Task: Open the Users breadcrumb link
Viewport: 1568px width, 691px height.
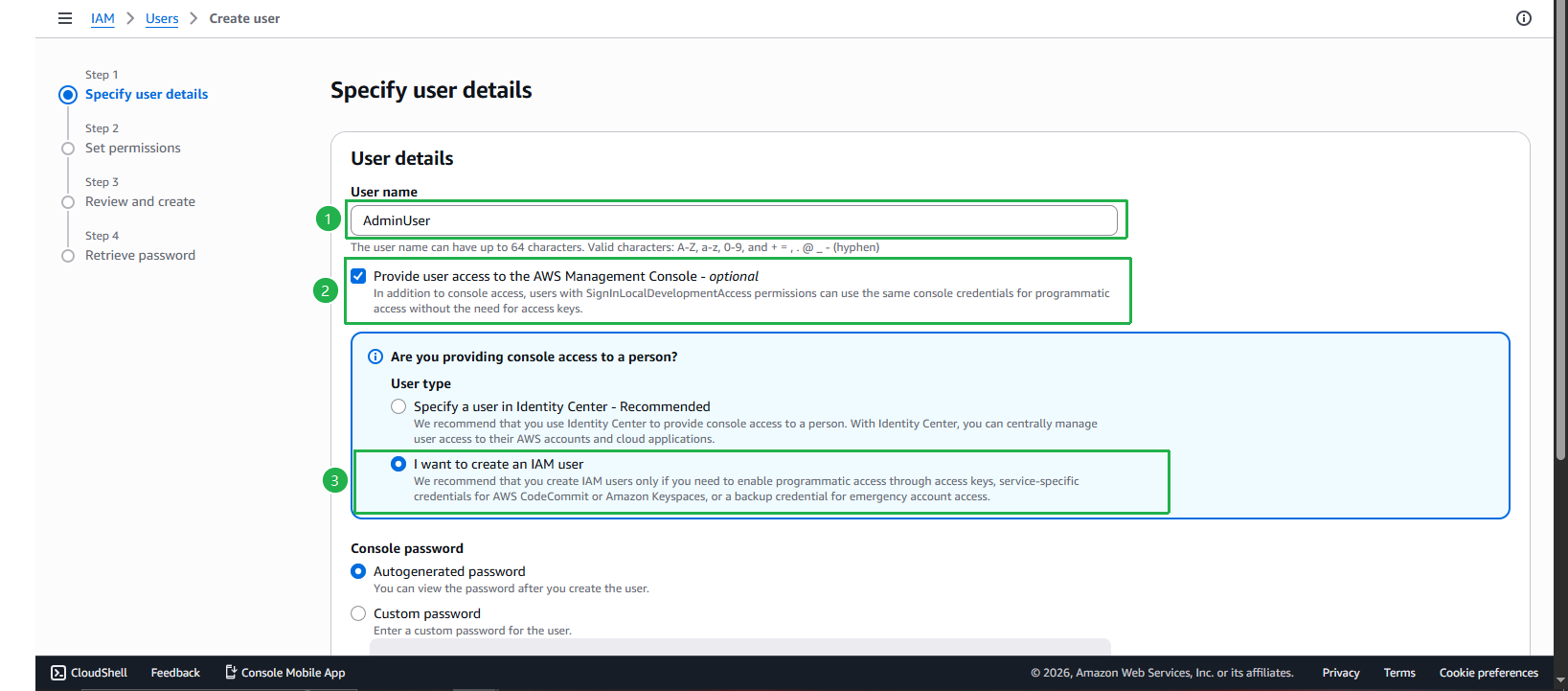Action: click(162, 18)
